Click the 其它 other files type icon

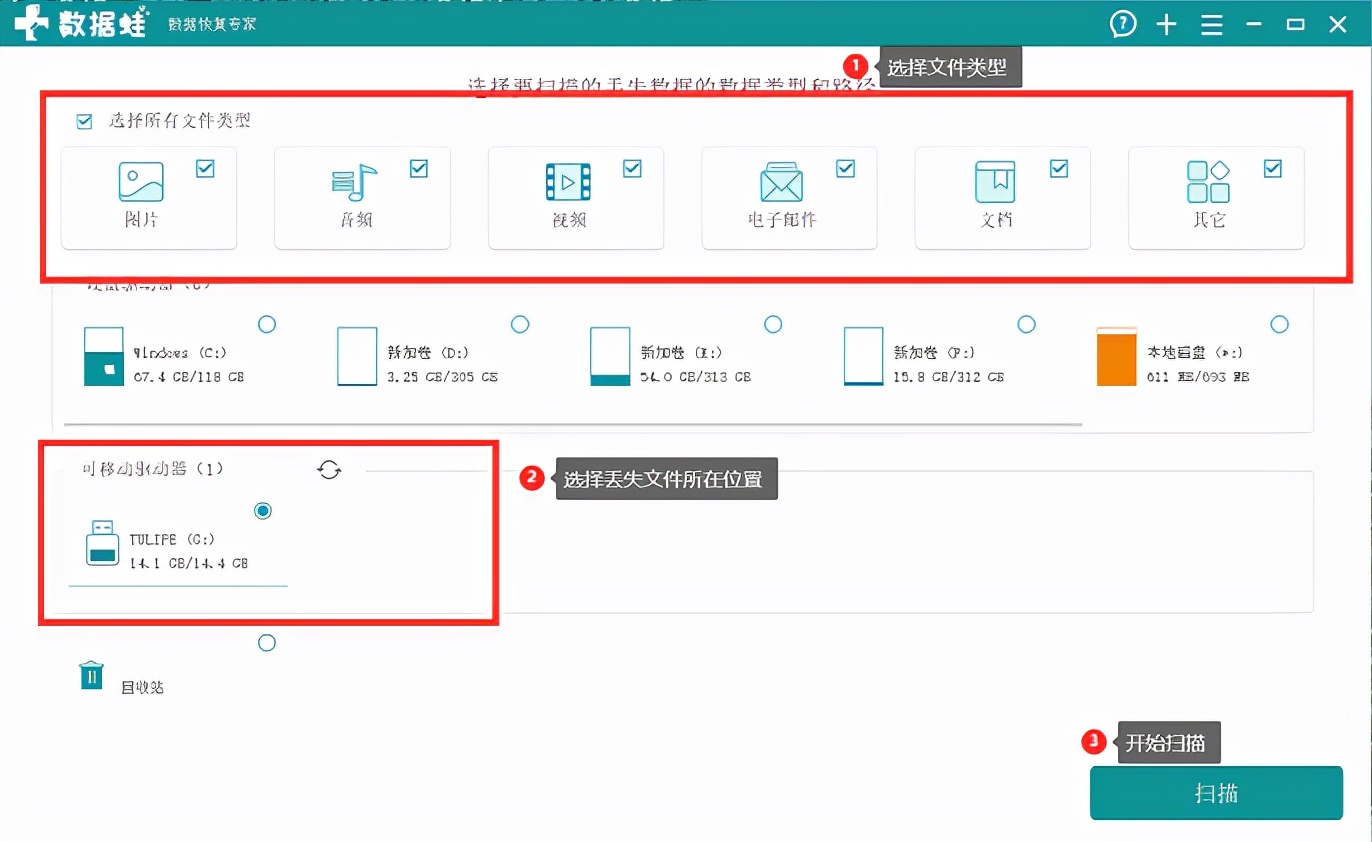[x=1208, y=183]
